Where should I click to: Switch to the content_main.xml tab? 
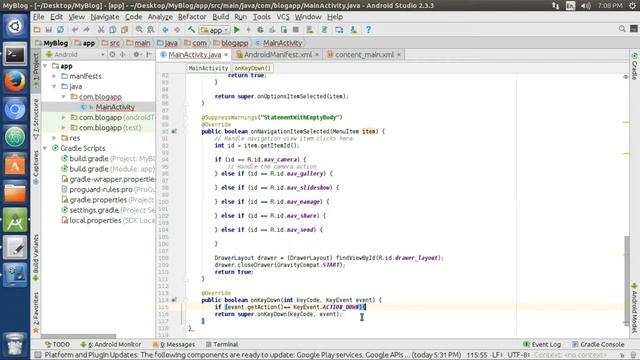point(364,54)
